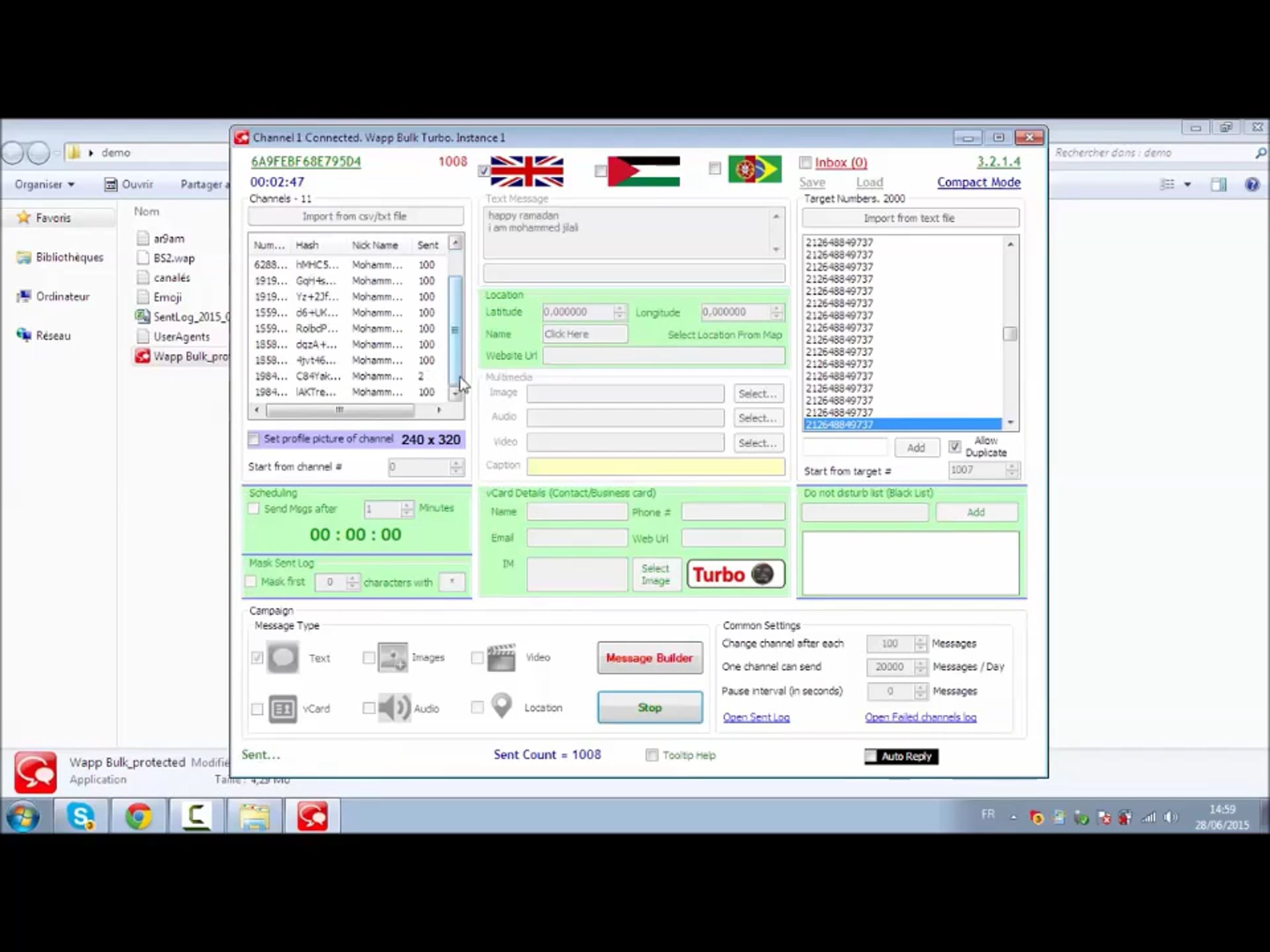Viewport: 1270px width, 952px height.
Task: Open Camtasia from the taskbar
Action: [x=196, y=816]
